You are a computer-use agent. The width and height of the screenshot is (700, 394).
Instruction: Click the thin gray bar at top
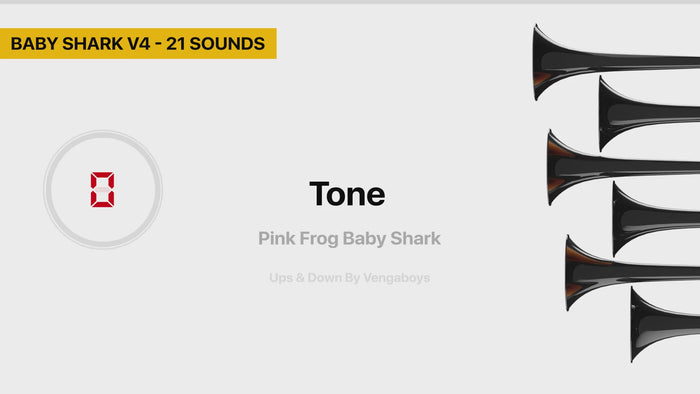coord(350,2)
